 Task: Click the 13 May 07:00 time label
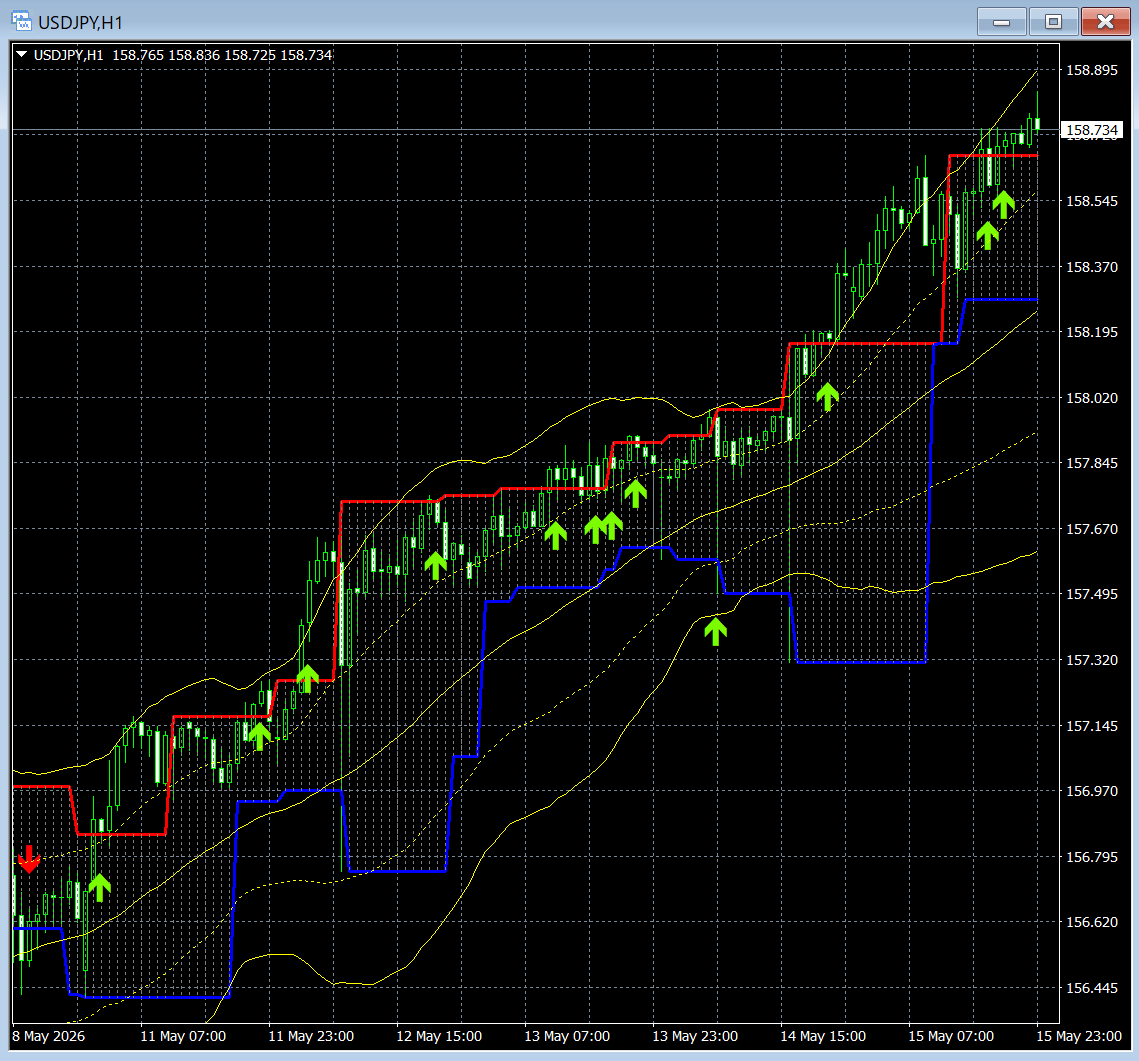(567, 1036)
